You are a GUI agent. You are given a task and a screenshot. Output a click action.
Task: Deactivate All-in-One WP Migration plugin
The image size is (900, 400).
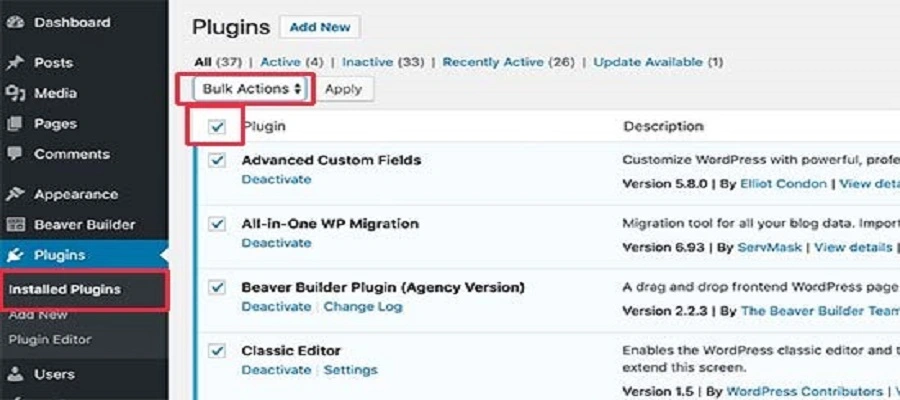[276, 243]
